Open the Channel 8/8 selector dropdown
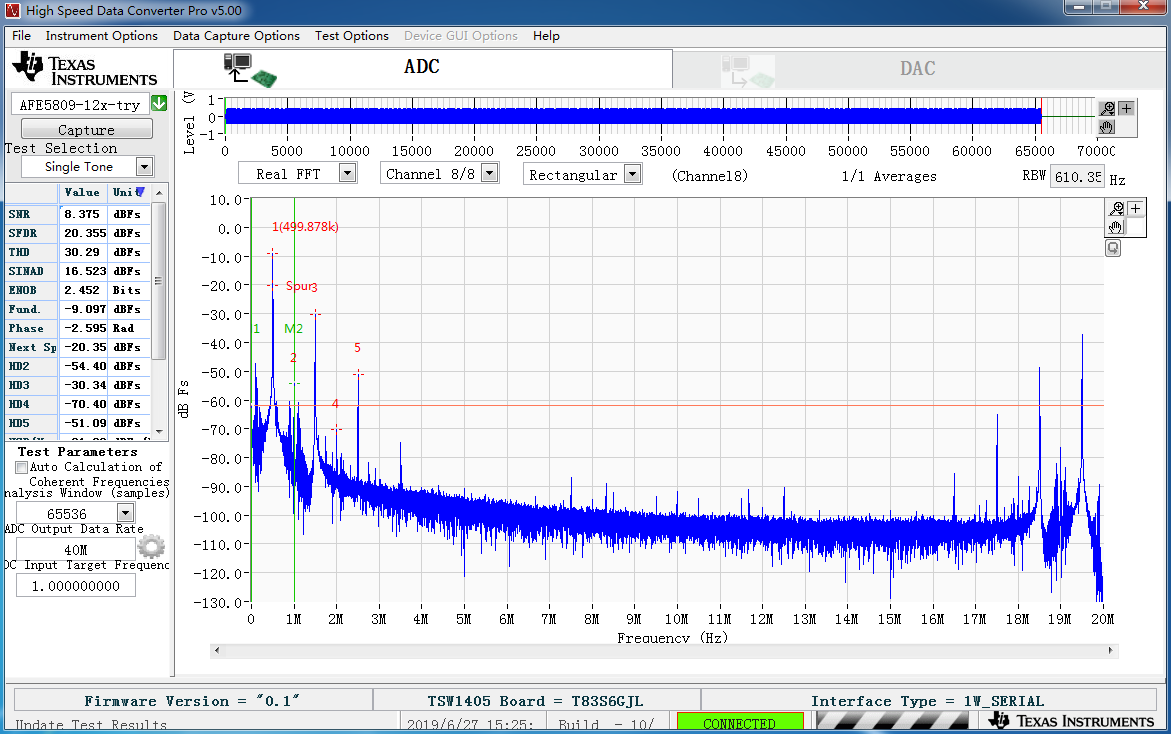 coord(489,174)
